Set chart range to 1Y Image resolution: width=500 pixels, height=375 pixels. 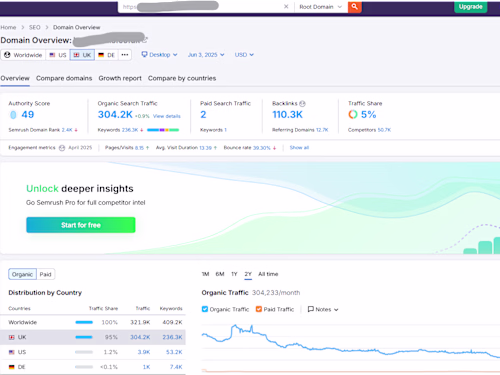(234, 274)
